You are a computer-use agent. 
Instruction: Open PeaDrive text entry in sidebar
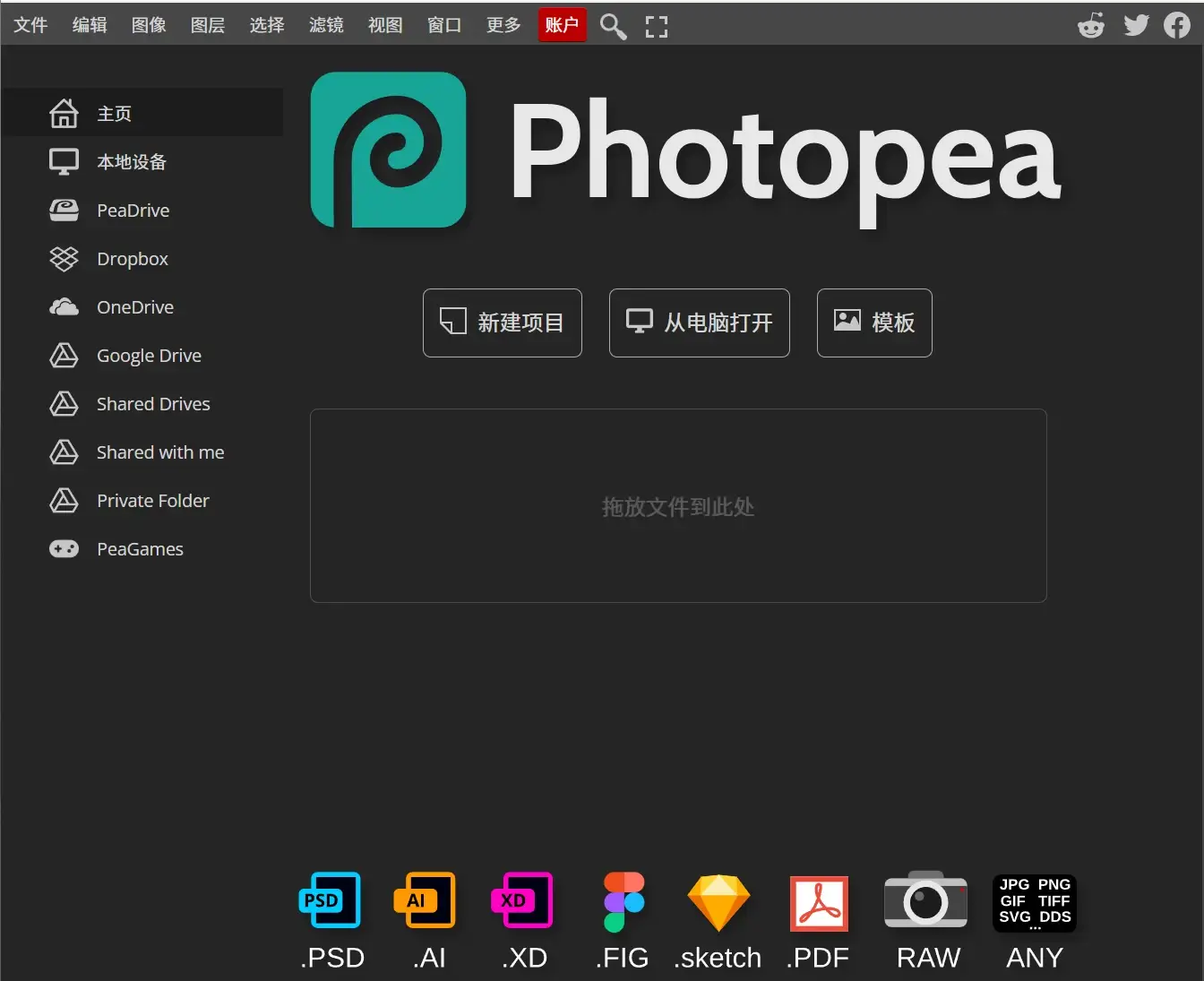pyautogui.click(x=133, y=211)
